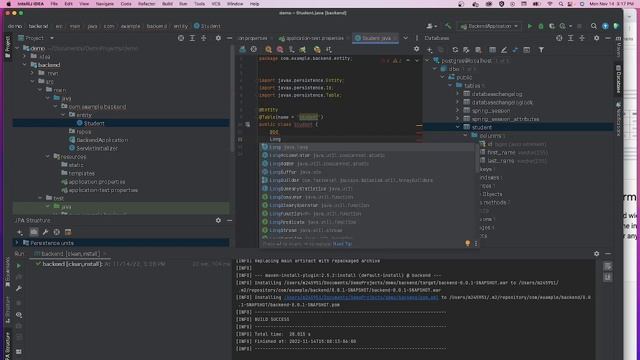Toggle Database tool window stripe button
The height and width of the screenshot is (360, 640).
pos(618,78)
